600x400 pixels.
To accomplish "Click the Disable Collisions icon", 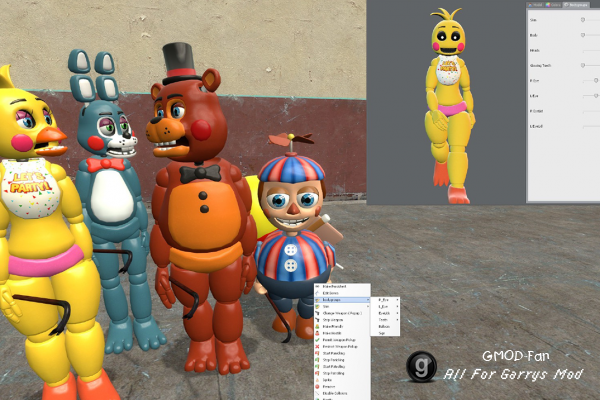I will coord(317,393).
